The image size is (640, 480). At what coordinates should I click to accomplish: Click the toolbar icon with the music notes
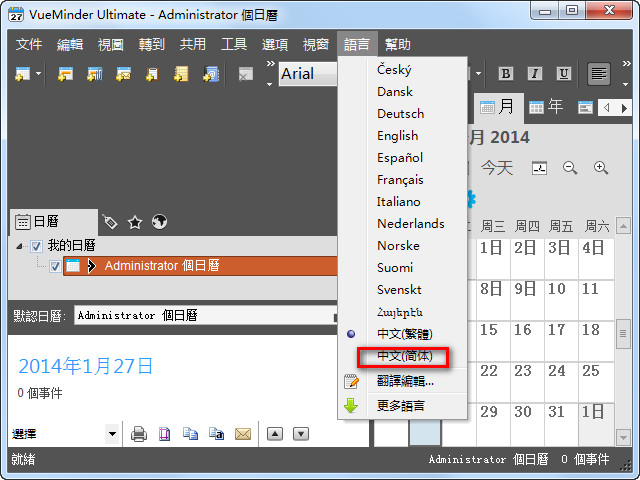[x=94, y=74]
